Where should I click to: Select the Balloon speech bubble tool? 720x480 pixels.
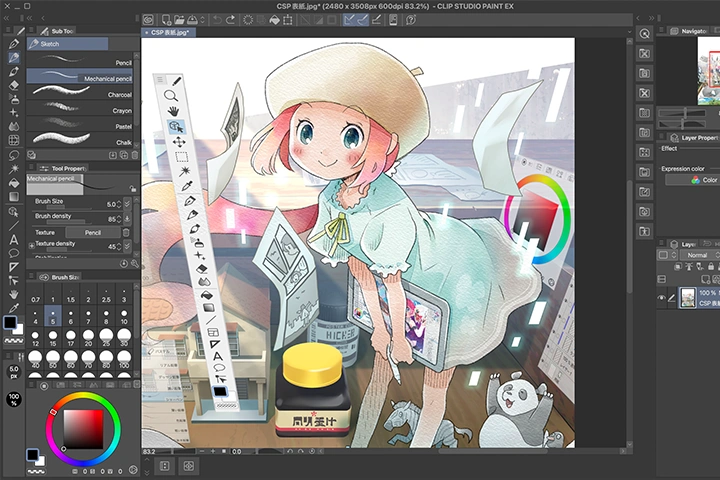point(14,253)
